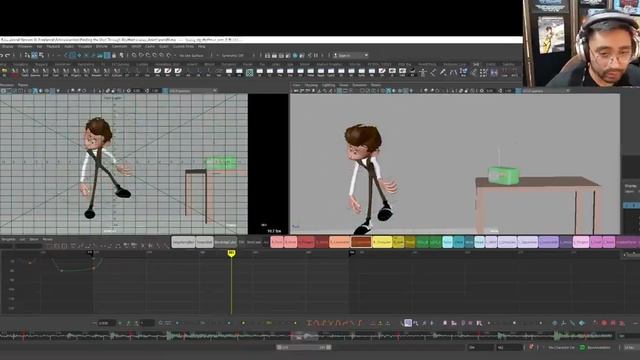Click the yellow current frame marker
The image size is (640, 360).
tap(231, 253)
